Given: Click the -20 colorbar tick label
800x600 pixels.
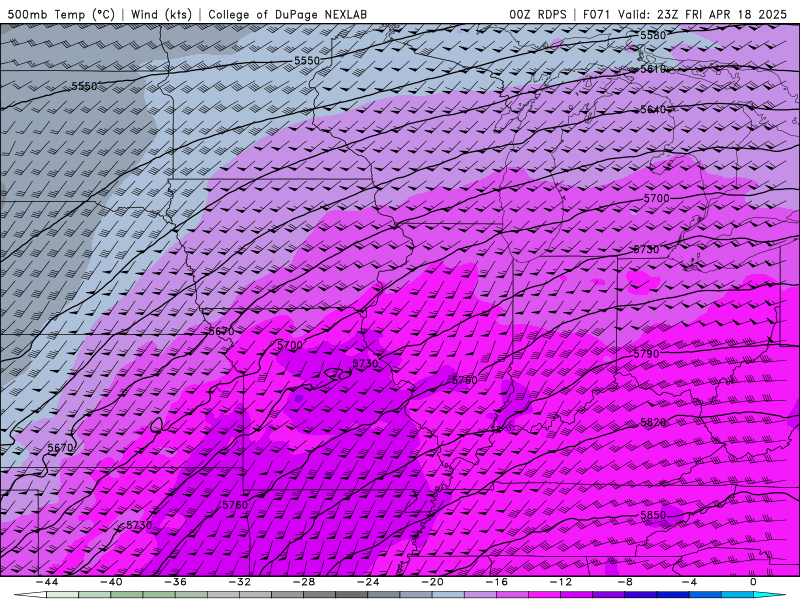Looking at the screenshot, I should pyautogui.click(x=433, y=582).
